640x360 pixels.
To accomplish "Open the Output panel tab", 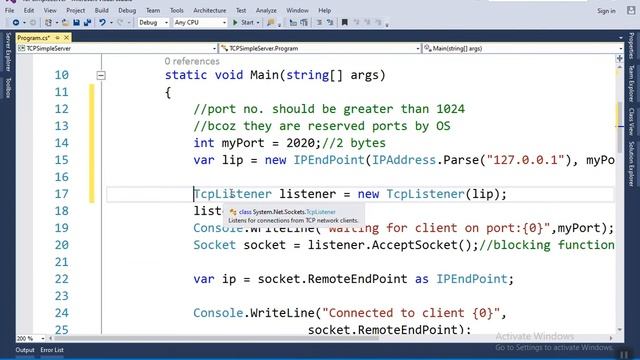I will pos(25,350).
